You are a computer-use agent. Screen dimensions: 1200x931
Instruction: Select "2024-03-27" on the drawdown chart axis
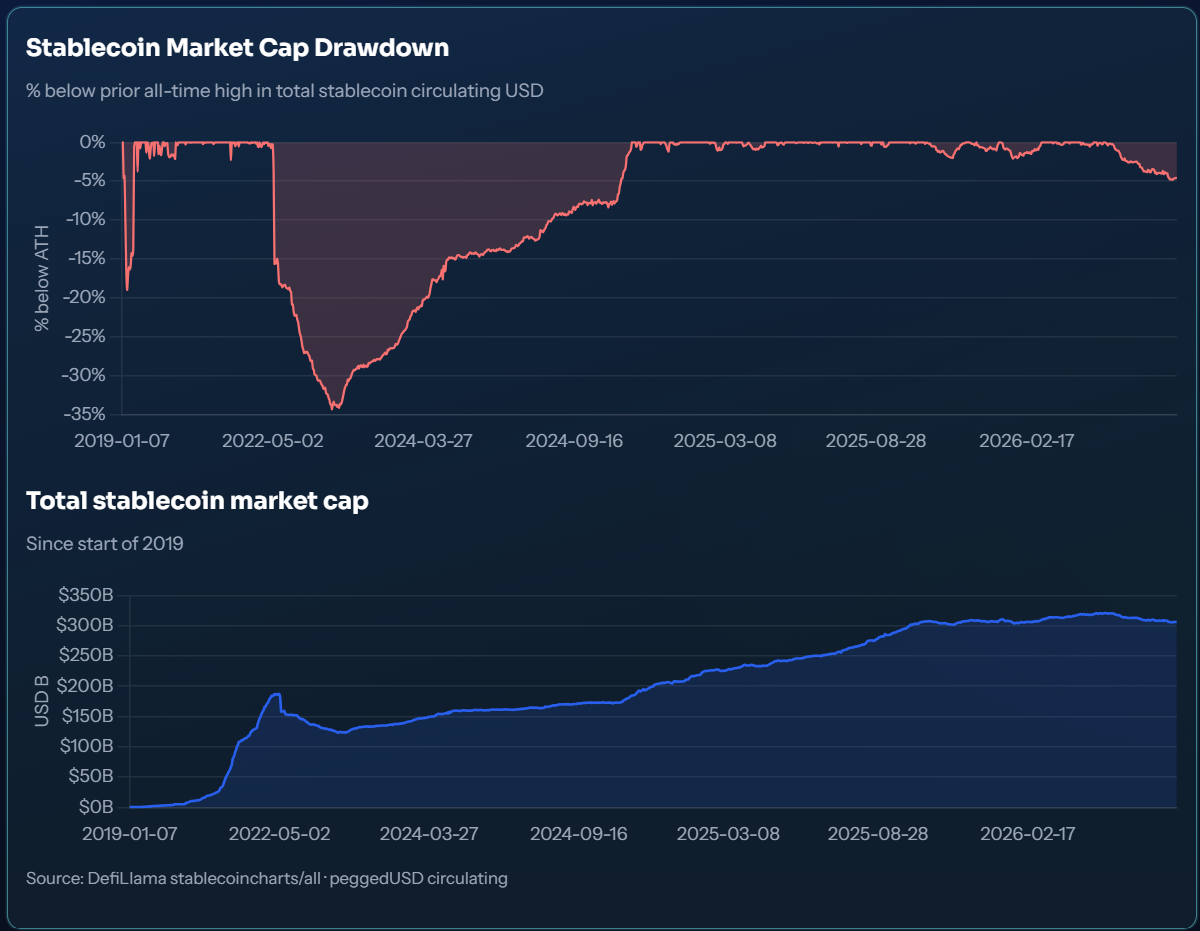424,441
